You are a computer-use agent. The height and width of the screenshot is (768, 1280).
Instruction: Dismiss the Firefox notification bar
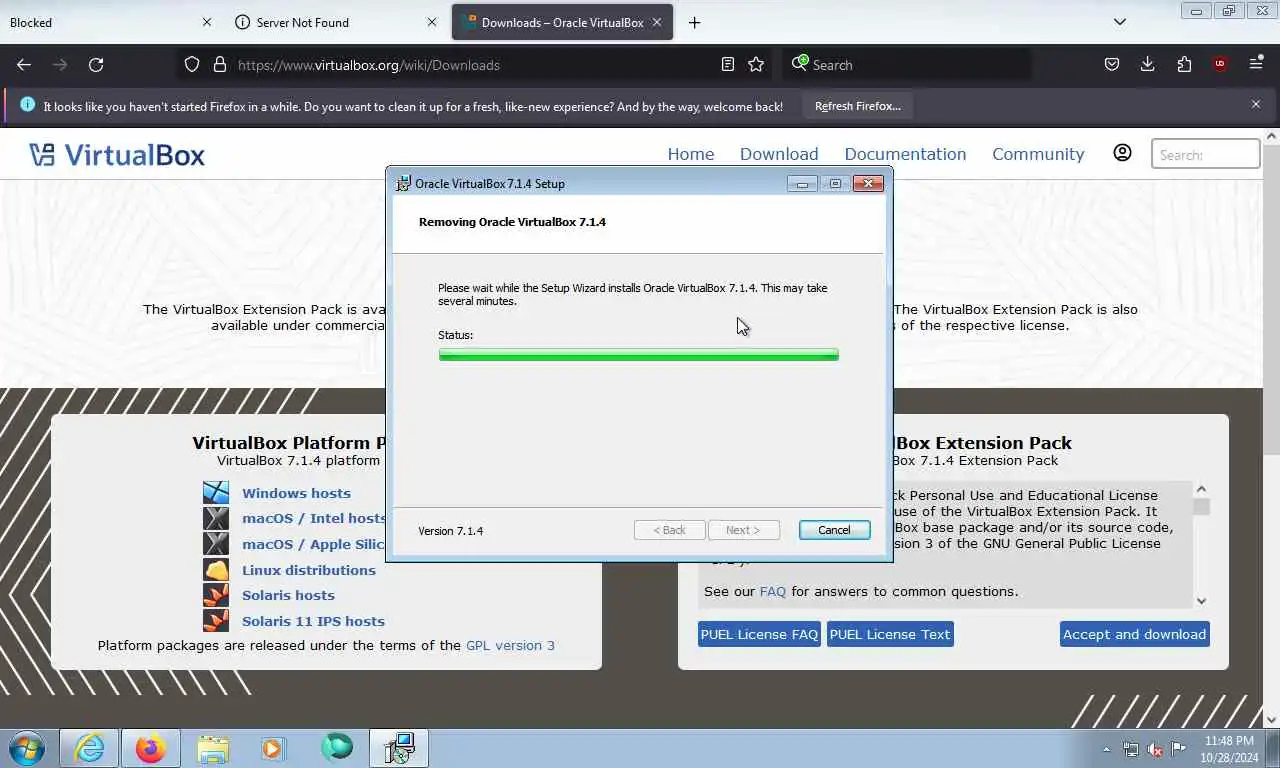1256,104
